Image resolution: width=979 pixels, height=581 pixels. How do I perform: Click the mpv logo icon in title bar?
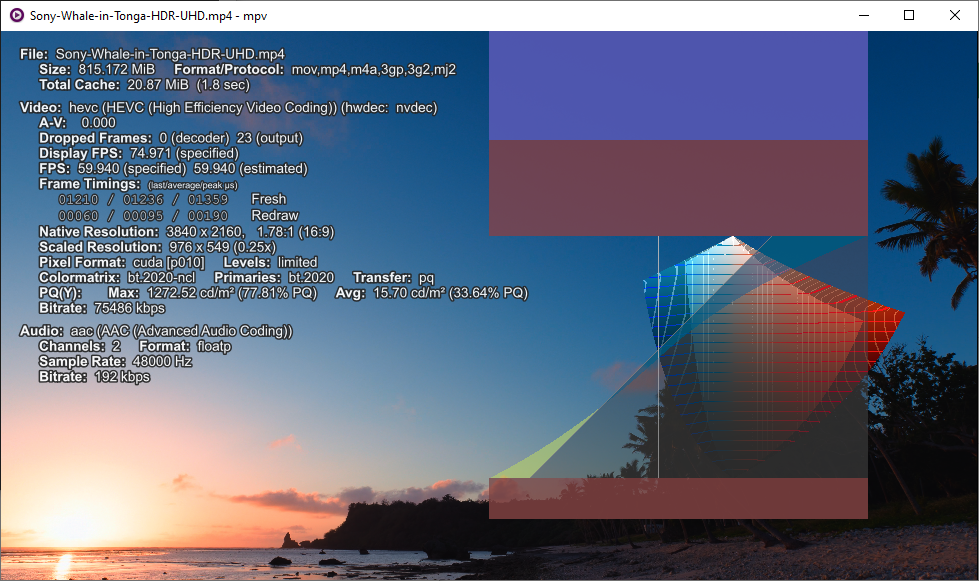coord(17,15)
